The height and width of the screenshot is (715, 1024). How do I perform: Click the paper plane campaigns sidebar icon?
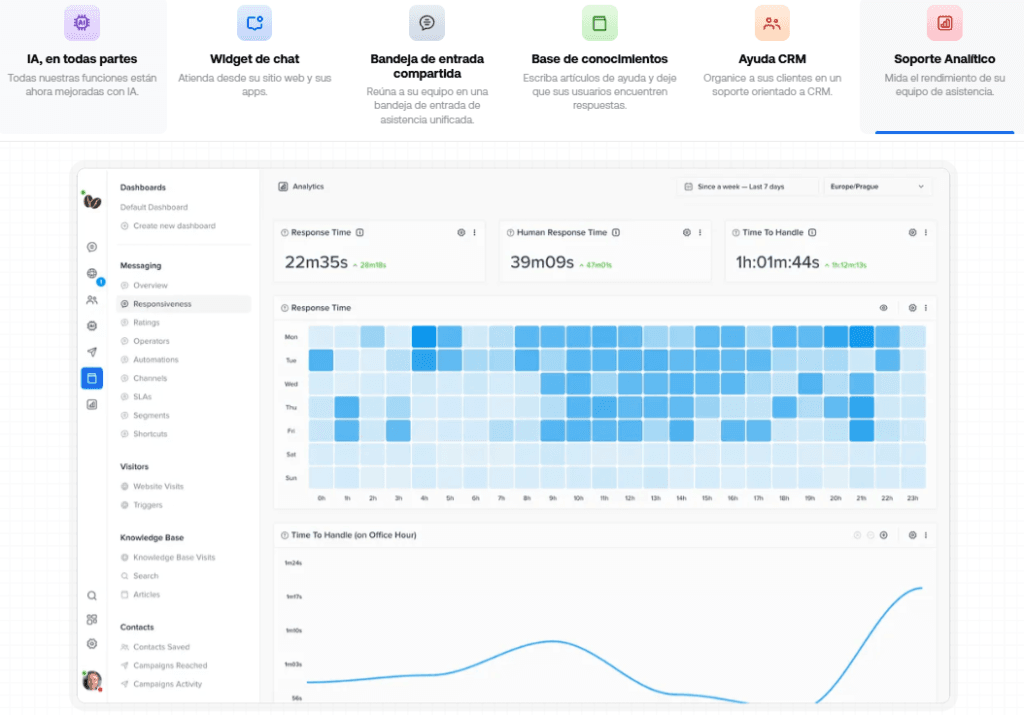click(x=92, y=352)
